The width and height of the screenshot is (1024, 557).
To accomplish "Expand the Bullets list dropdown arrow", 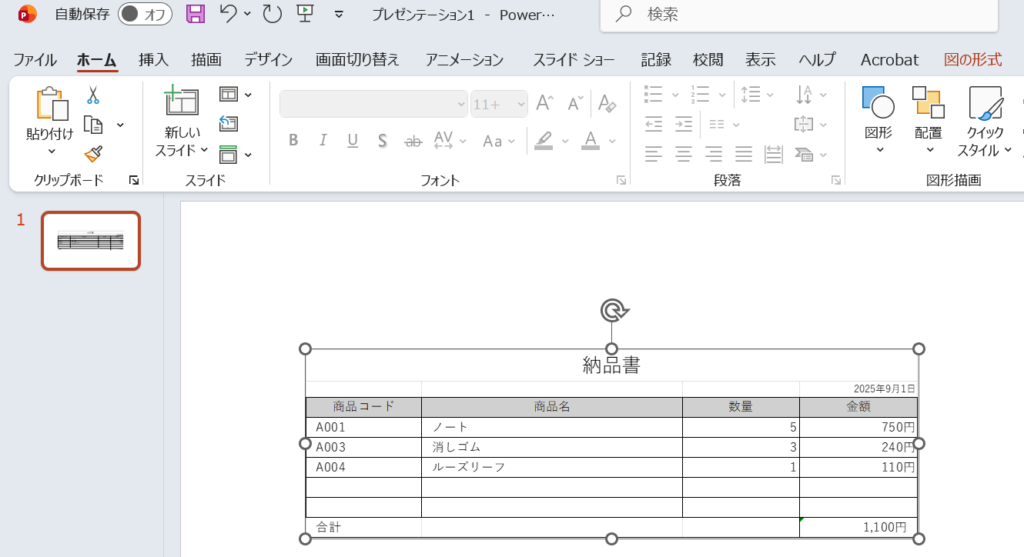I will 675,95.
